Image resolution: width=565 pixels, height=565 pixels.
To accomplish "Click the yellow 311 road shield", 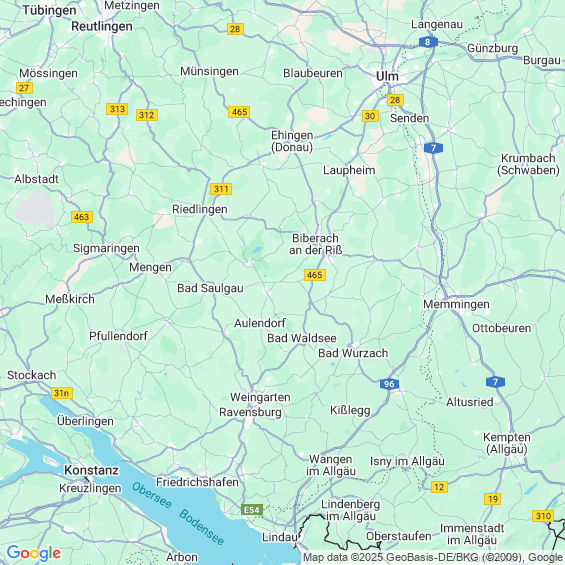I will pyautogui.click(x=221, y=189).
